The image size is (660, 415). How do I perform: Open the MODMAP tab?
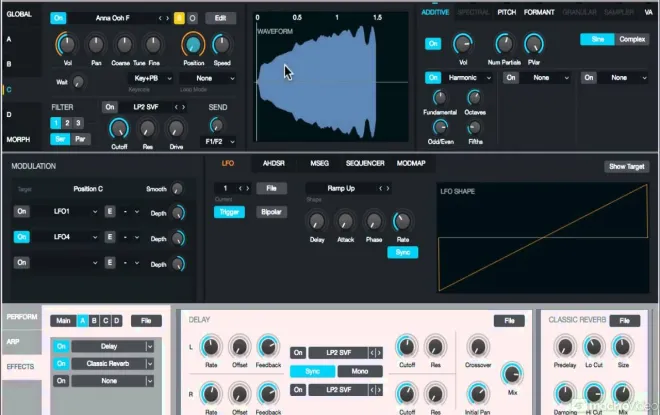[x=411, y=163]
